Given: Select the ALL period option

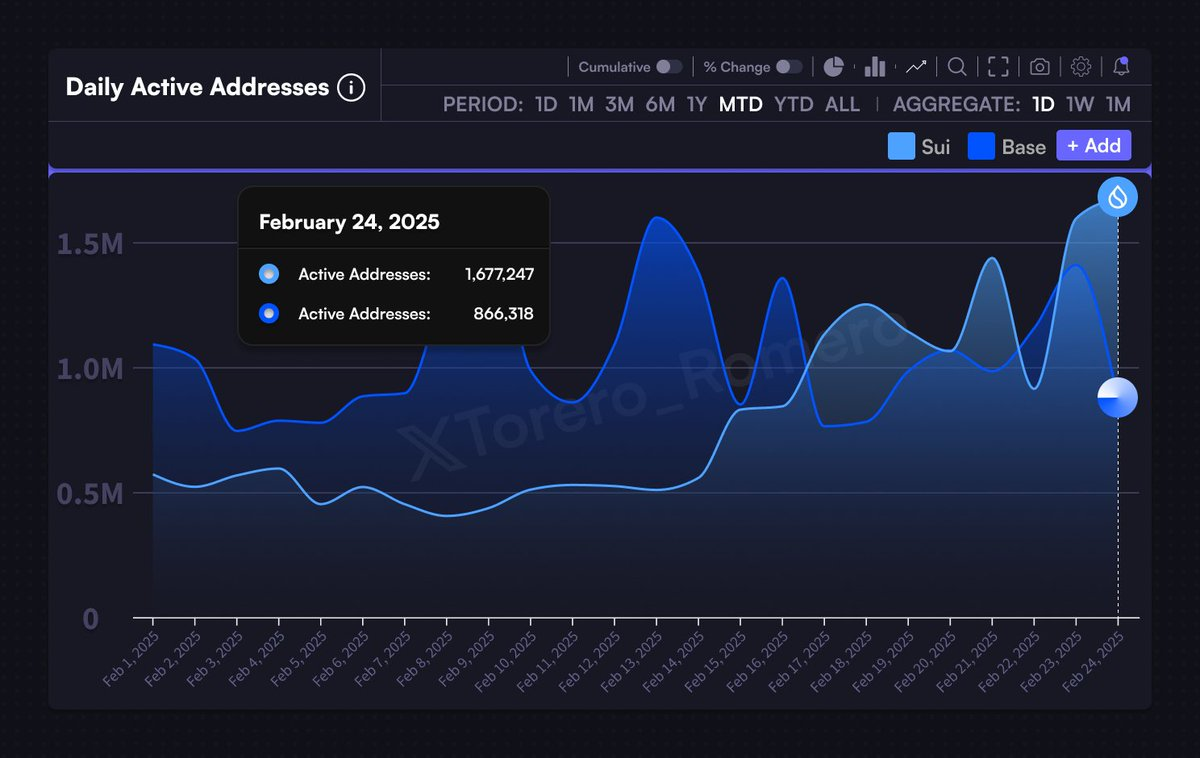Looking at the screenshot, I should pyautogui.click(x=842, y=105).
